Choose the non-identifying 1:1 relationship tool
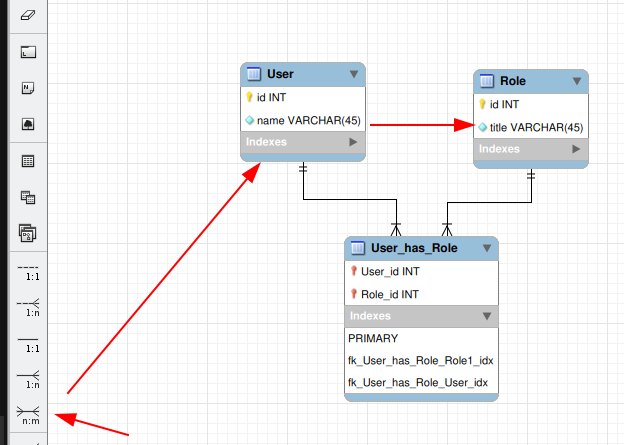Screen dimensions: 624x445 coord(30,269)
